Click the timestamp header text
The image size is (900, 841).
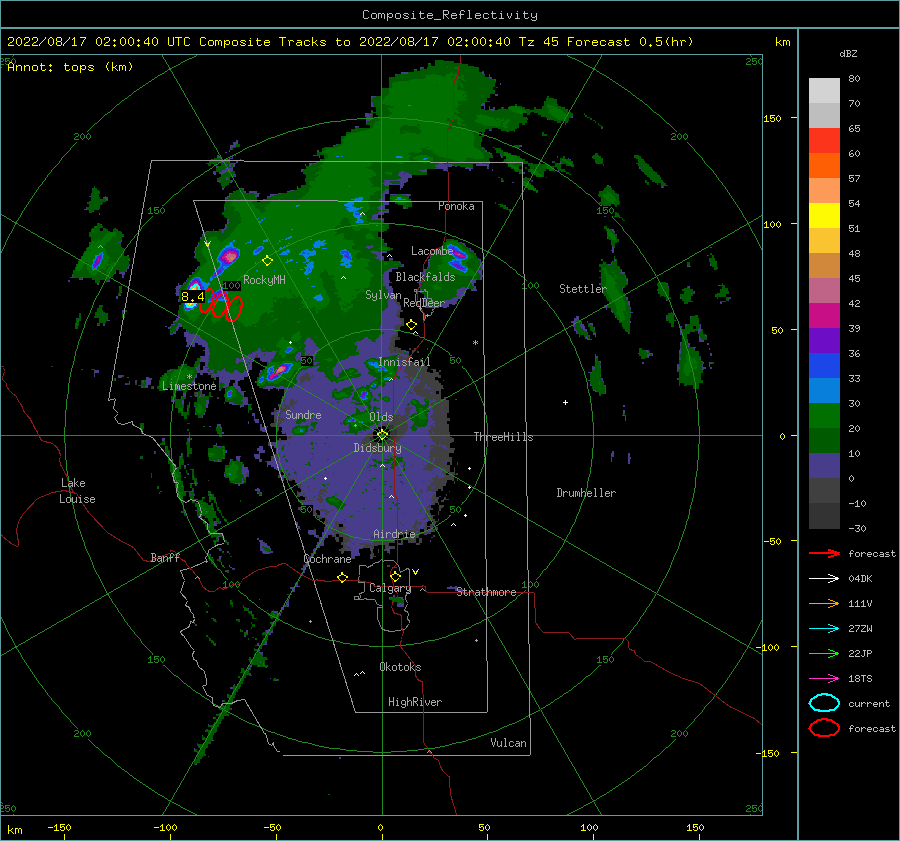tap(350, 42)
